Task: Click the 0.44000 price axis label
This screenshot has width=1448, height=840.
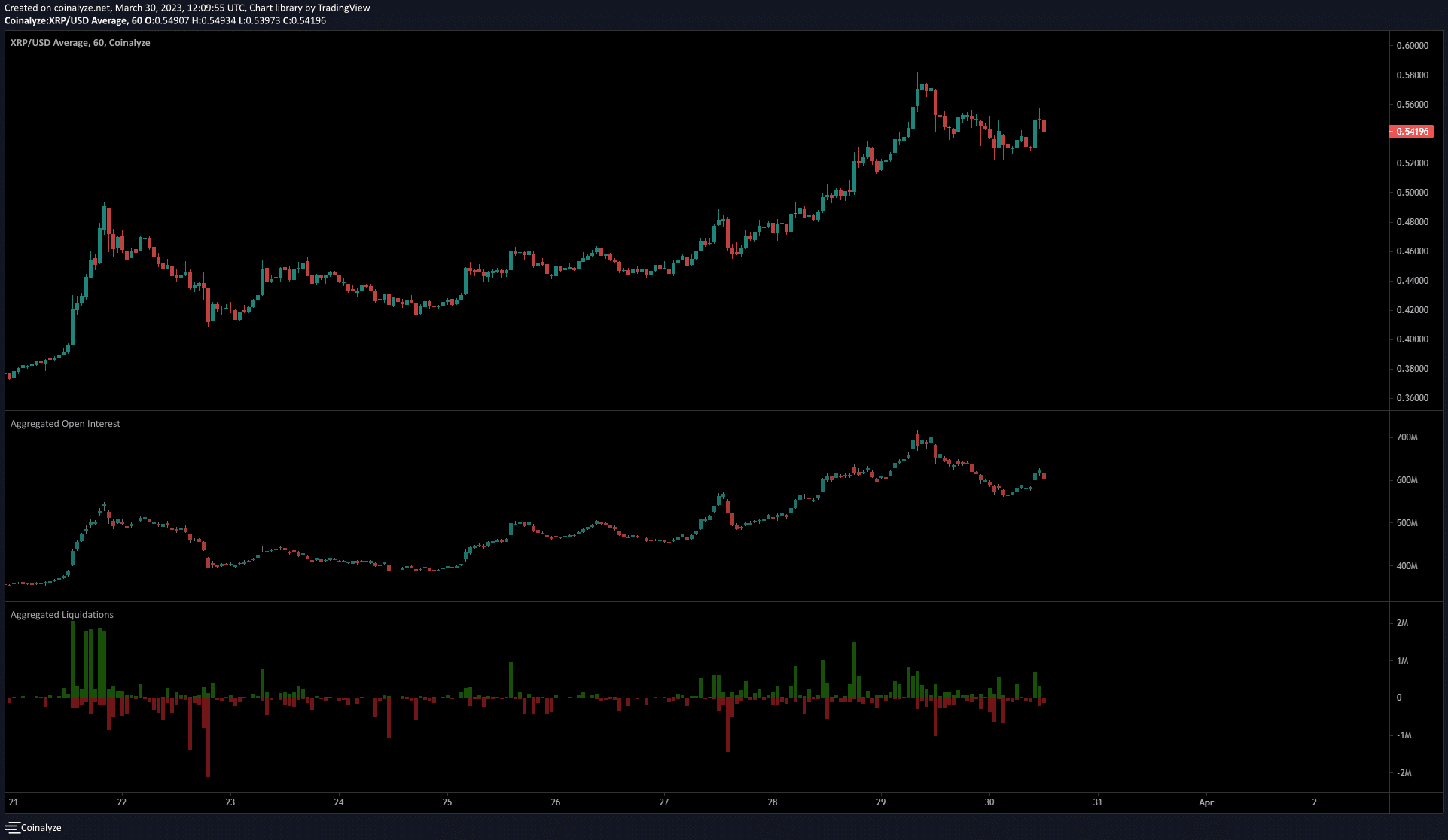Action: click(x=1413, y=281)
